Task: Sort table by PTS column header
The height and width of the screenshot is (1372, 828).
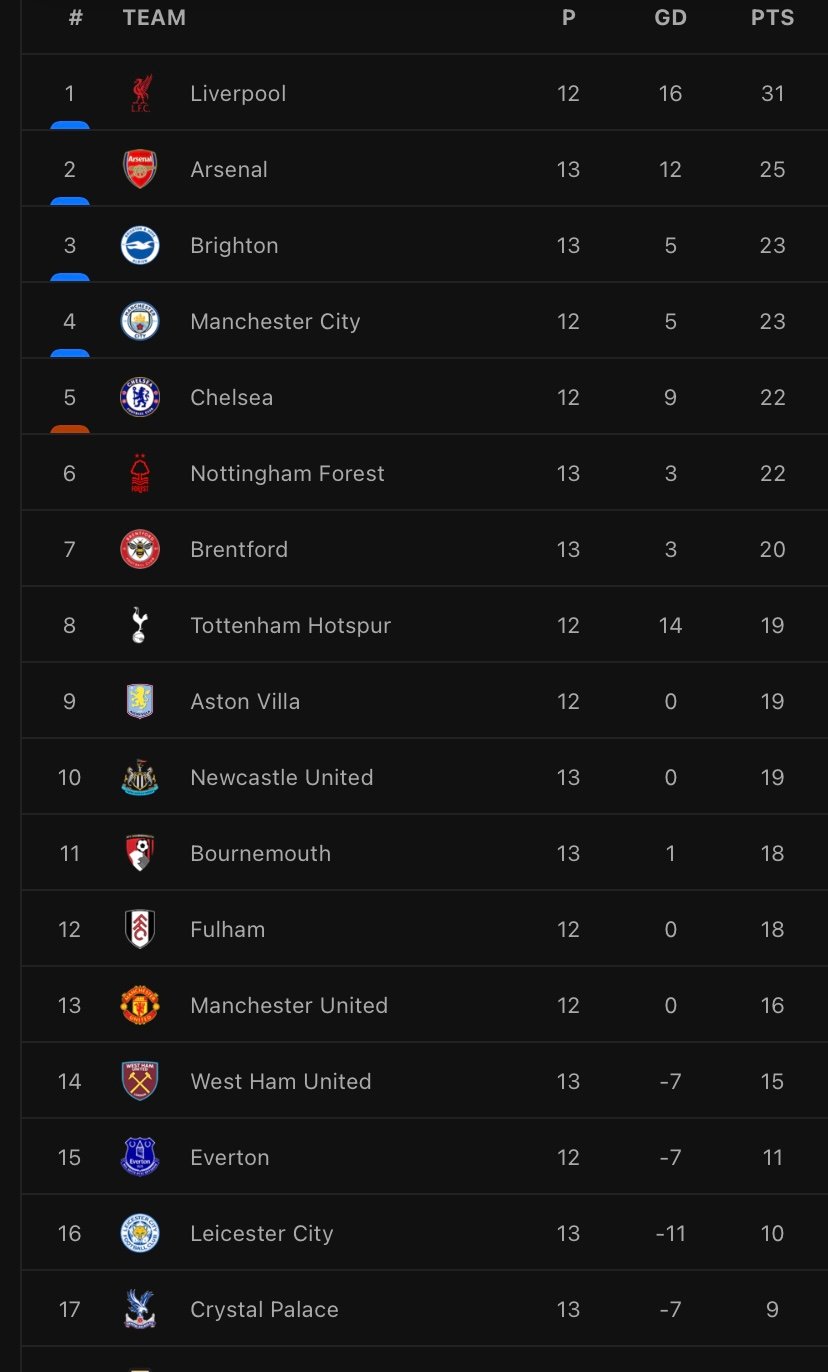Action: coord(773,18)
